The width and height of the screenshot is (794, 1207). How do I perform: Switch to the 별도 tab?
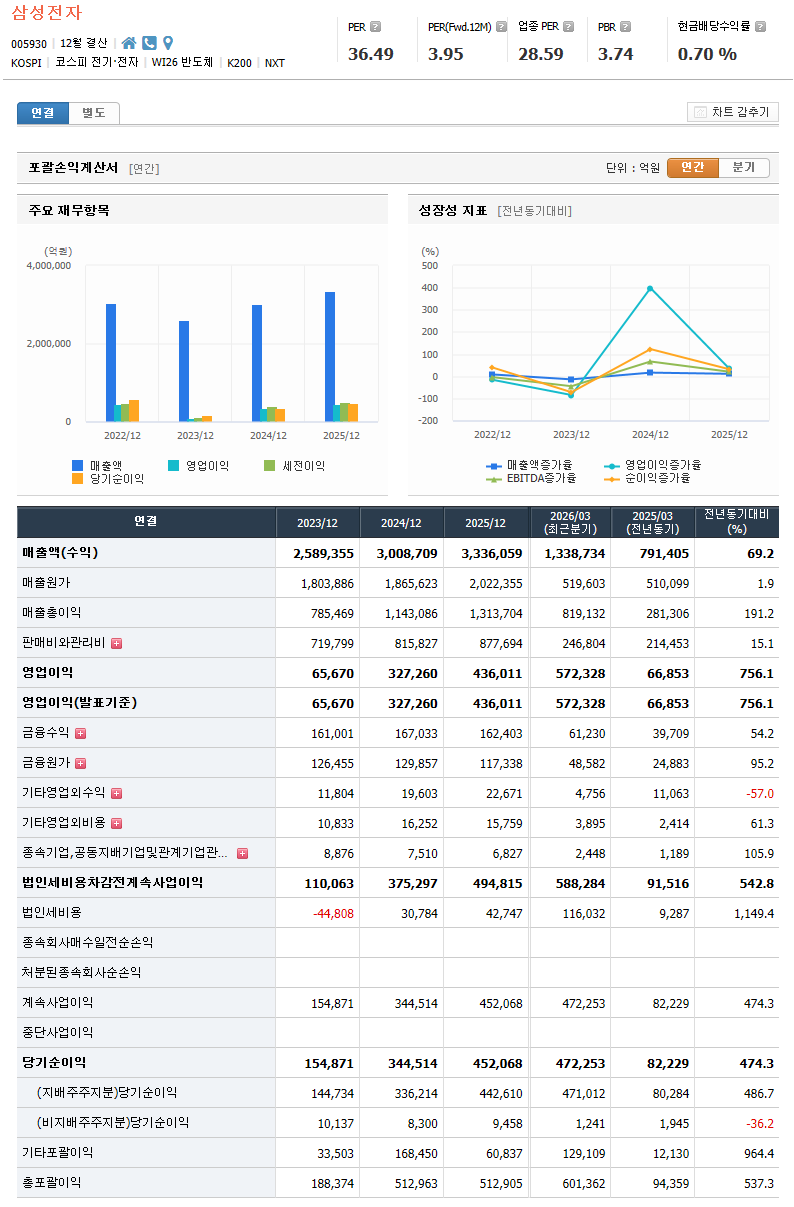94,113
